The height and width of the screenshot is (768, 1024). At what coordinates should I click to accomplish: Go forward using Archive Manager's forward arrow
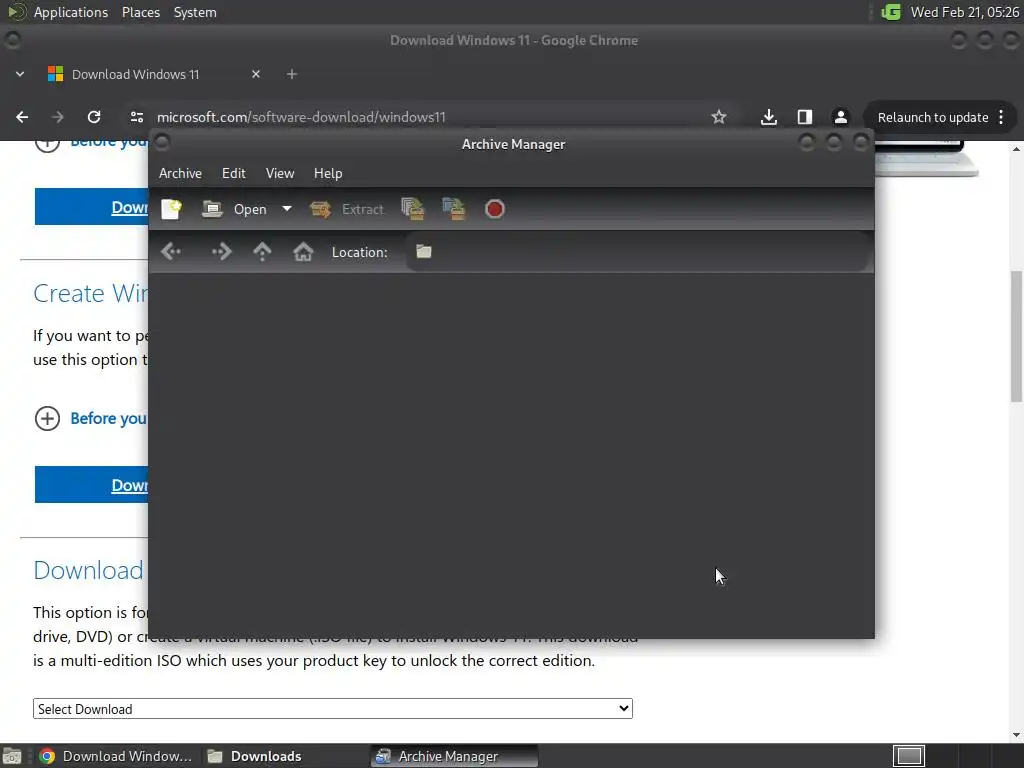[x=221, y=251]
